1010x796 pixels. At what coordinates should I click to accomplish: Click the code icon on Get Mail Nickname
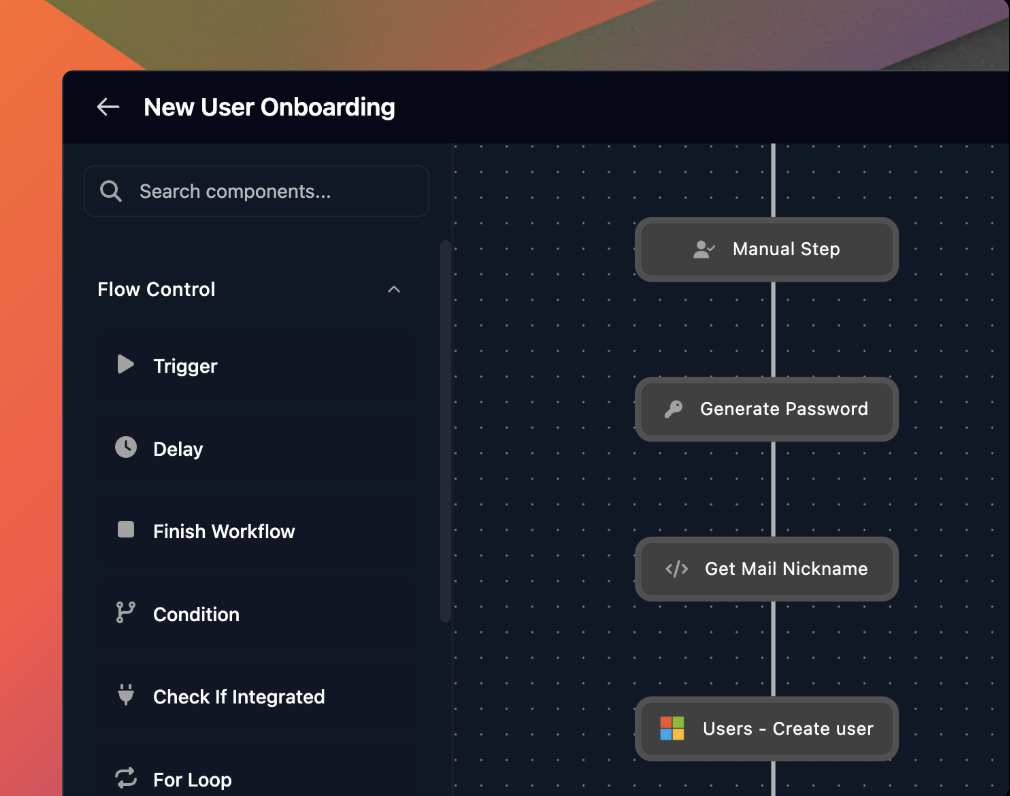point(677,569)
